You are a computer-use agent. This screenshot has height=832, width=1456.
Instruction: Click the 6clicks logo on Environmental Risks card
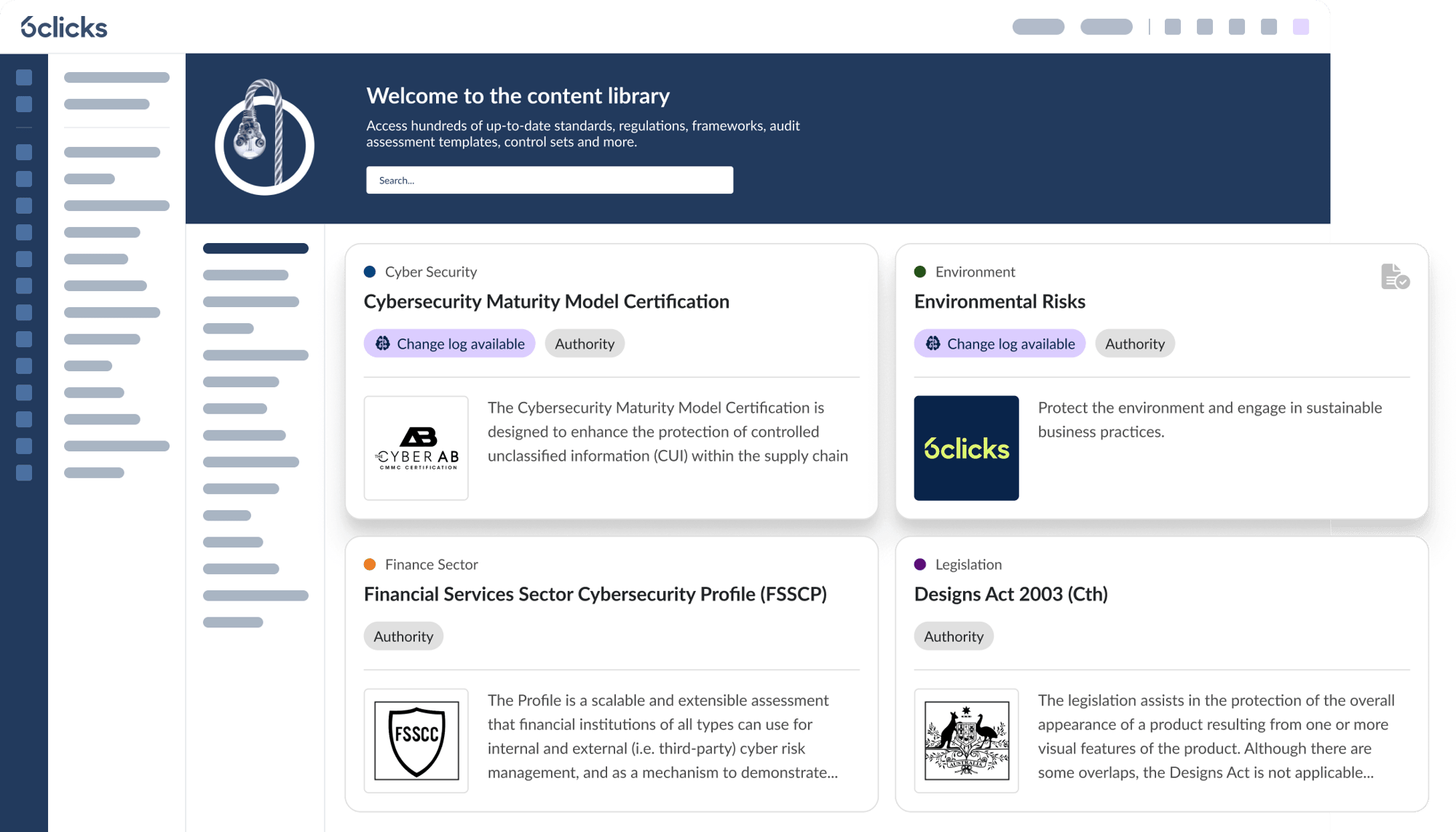[x=966, y=448]
